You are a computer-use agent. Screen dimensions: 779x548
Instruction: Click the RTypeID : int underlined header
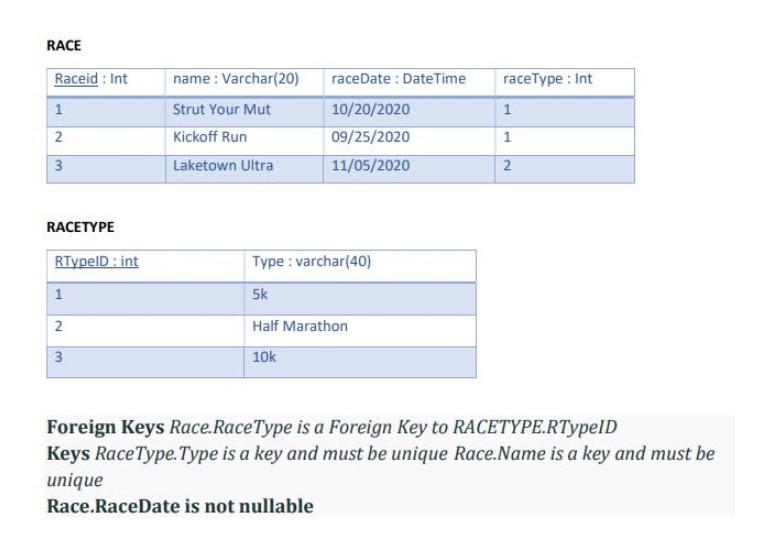pos(96,261)
